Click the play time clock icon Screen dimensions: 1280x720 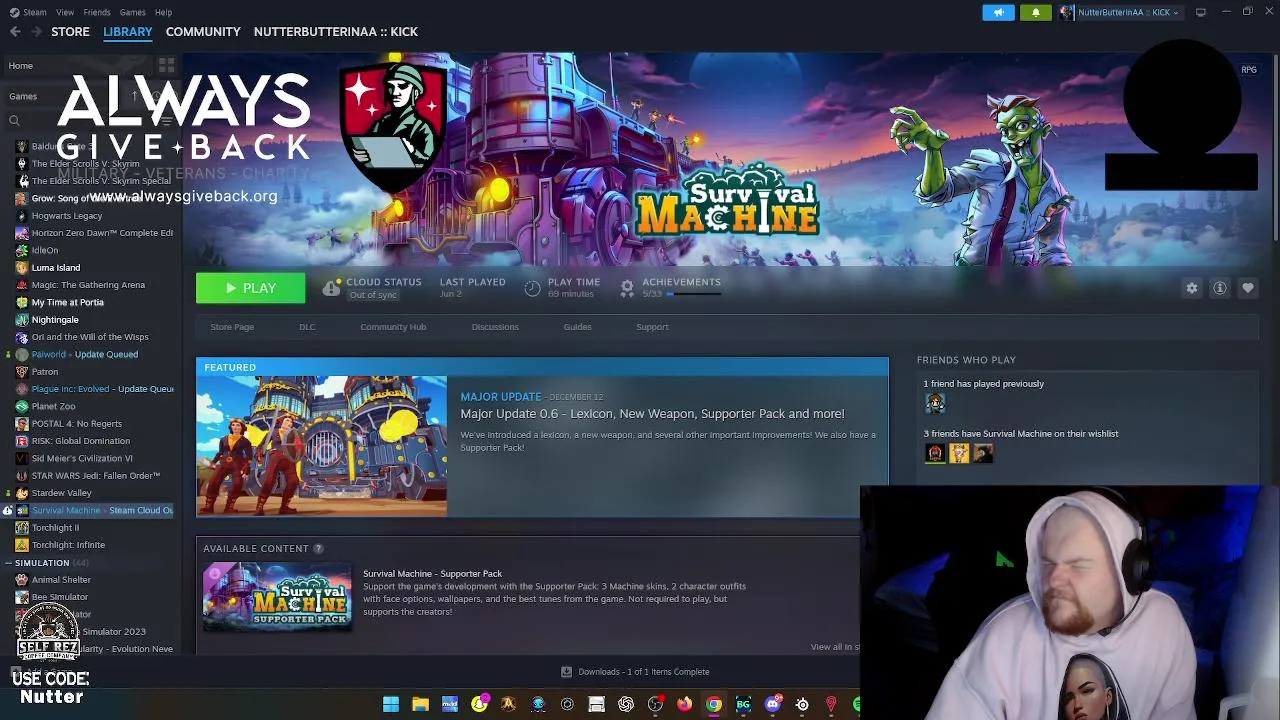(x=532, y=288)
